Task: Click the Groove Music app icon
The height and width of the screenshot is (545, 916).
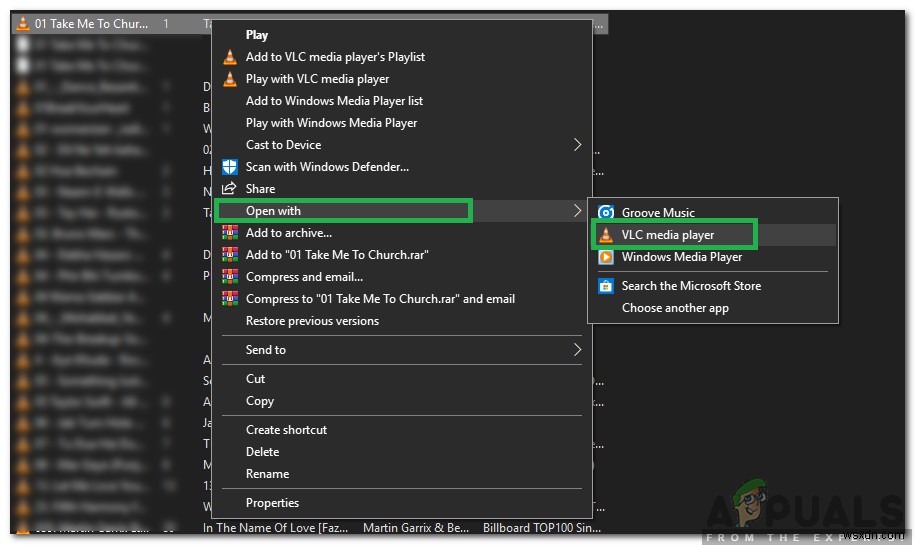Action: (x=606, y=212)
